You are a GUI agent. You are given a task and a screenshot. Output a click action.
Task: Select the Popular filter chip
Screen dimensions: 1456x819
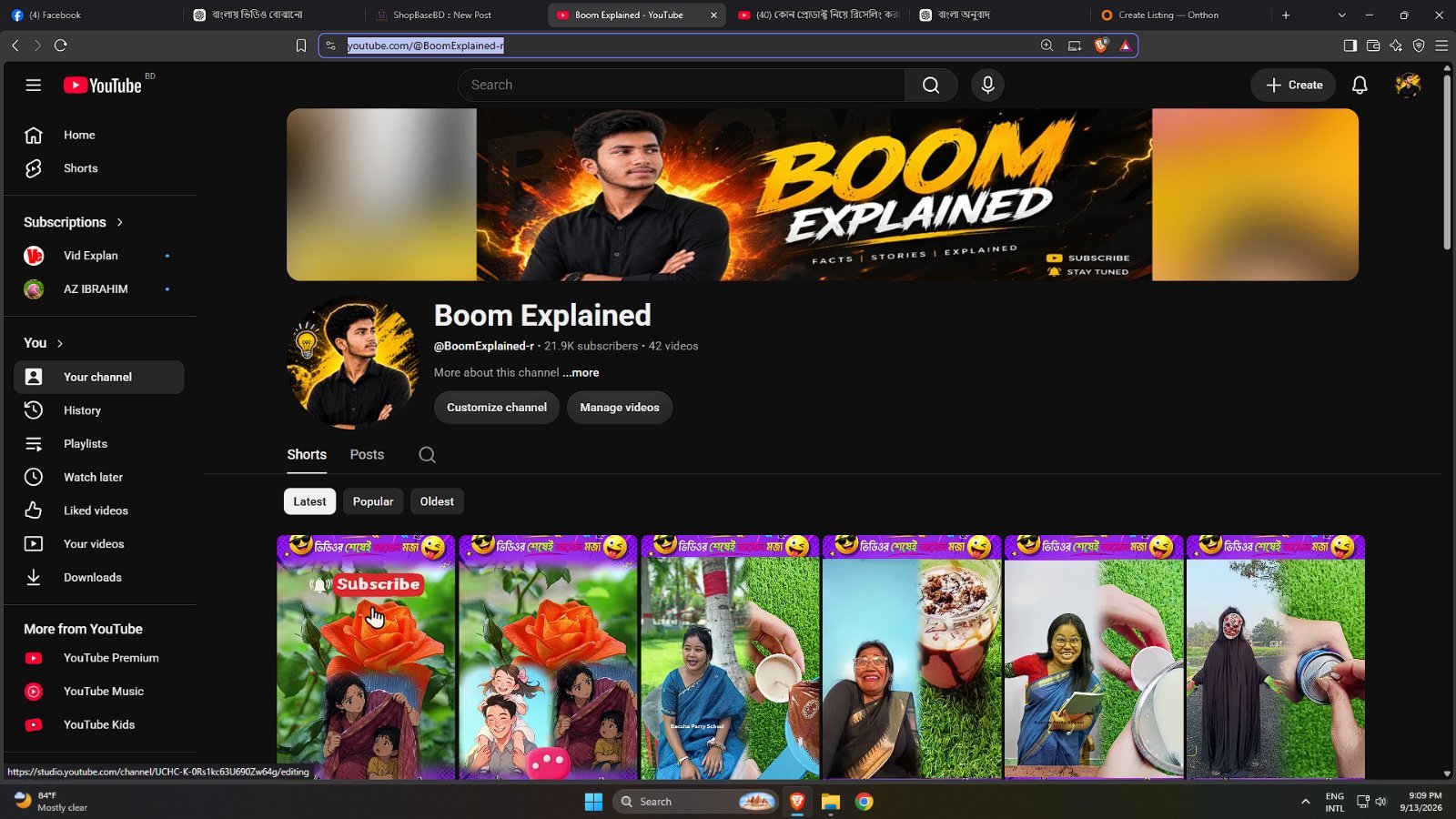pos(373,501)
